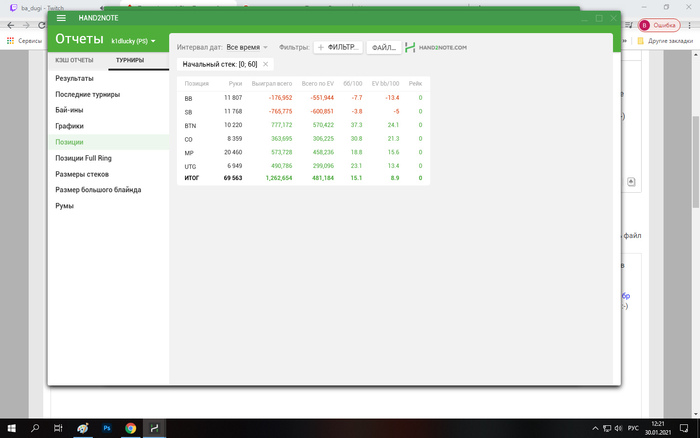Click the total winnings 1,262,654

[x=279, y=178]
